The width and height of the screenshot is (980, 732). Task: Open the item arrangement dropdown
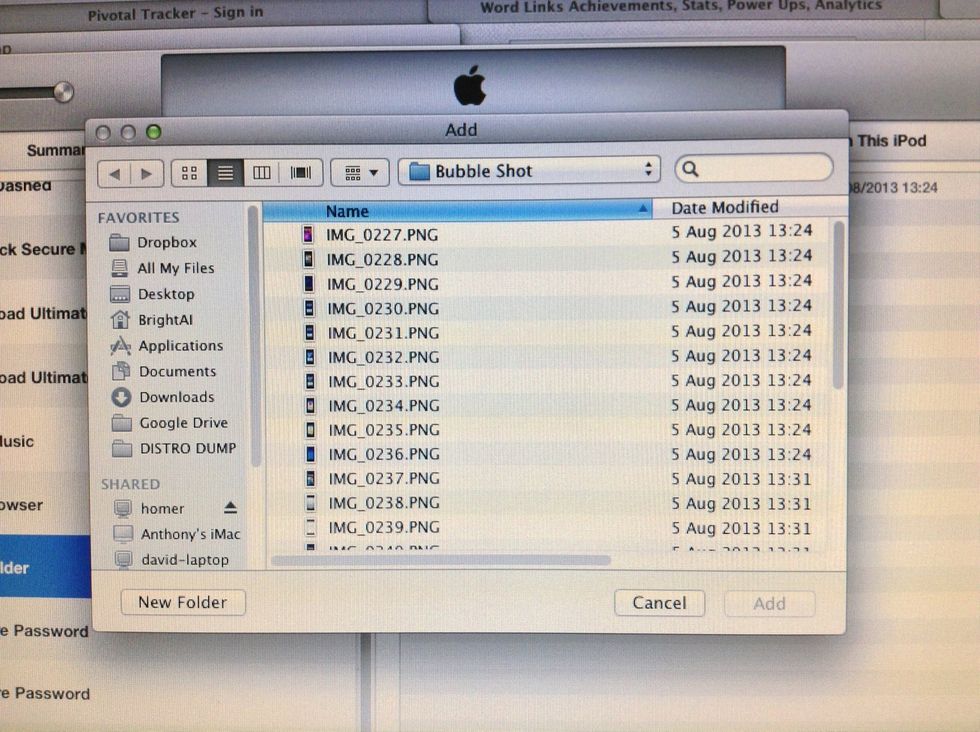[x=358, y=172]
